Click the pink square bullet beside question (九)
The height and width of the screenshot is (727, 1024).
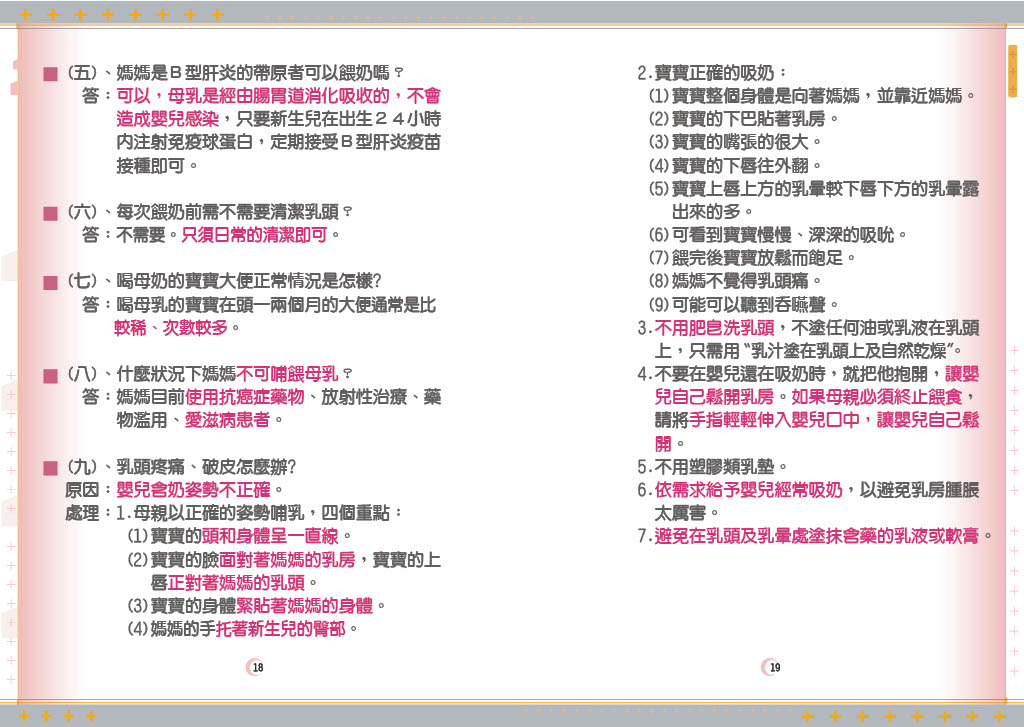[49, 468]
